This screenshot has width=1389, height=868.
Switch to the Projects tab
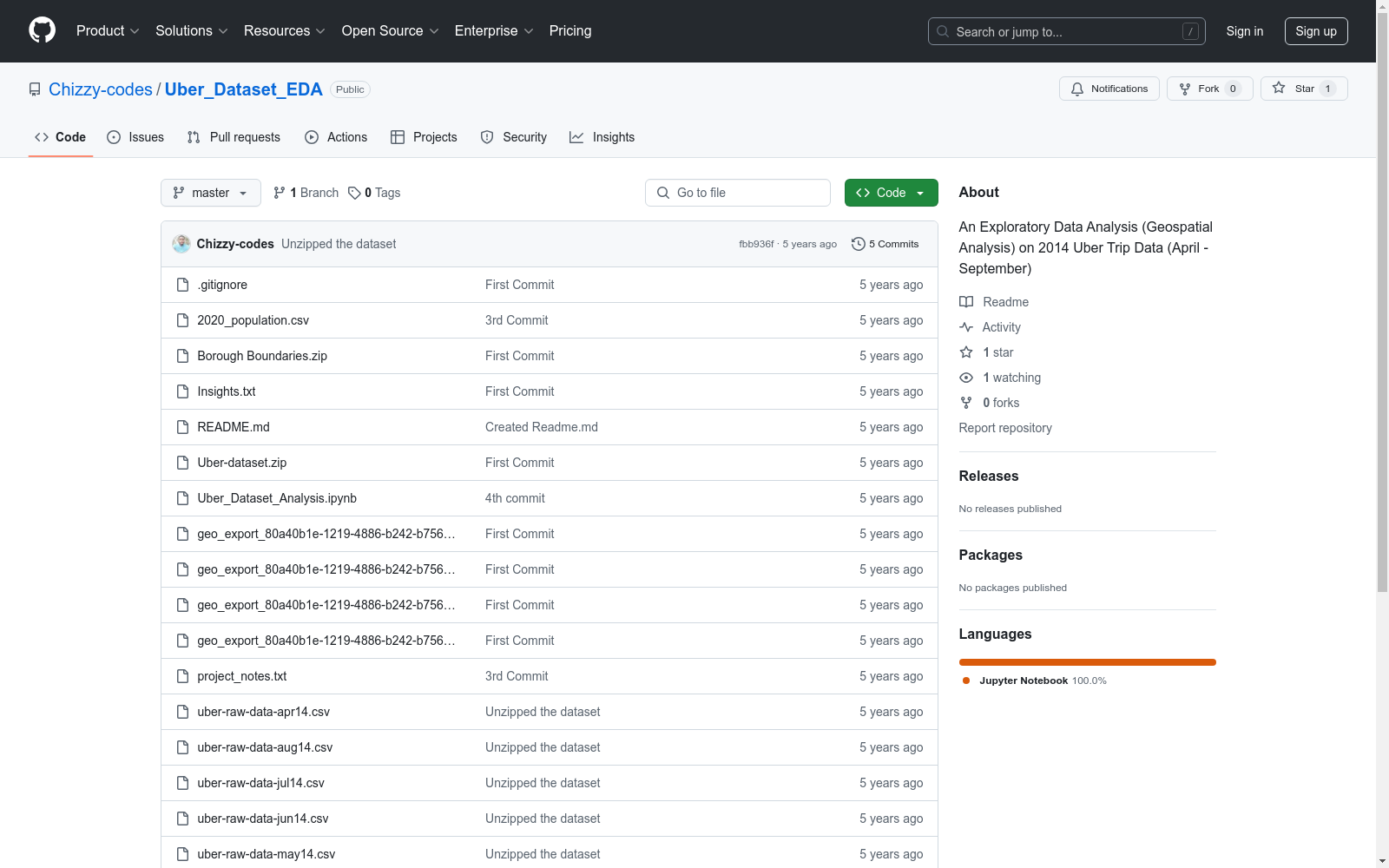[424, 137]
